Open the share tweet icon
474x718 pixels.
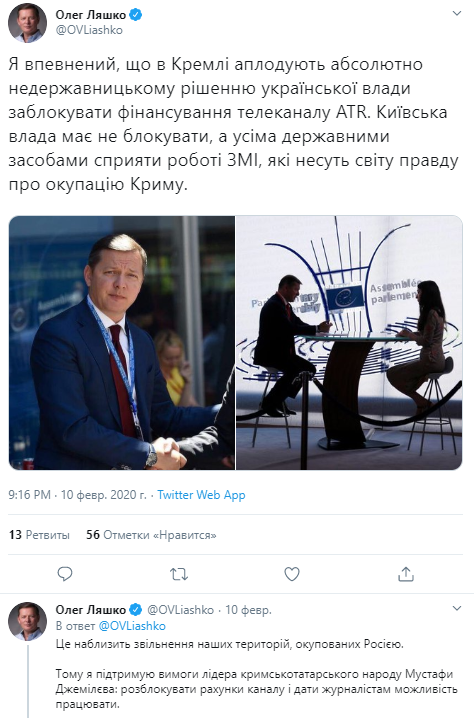pos(406,574)
